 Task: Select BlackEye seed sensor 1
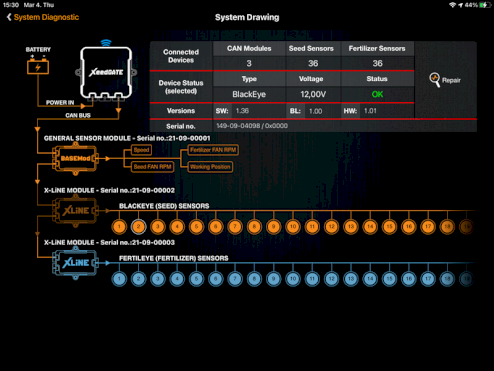tap(119, 227)
